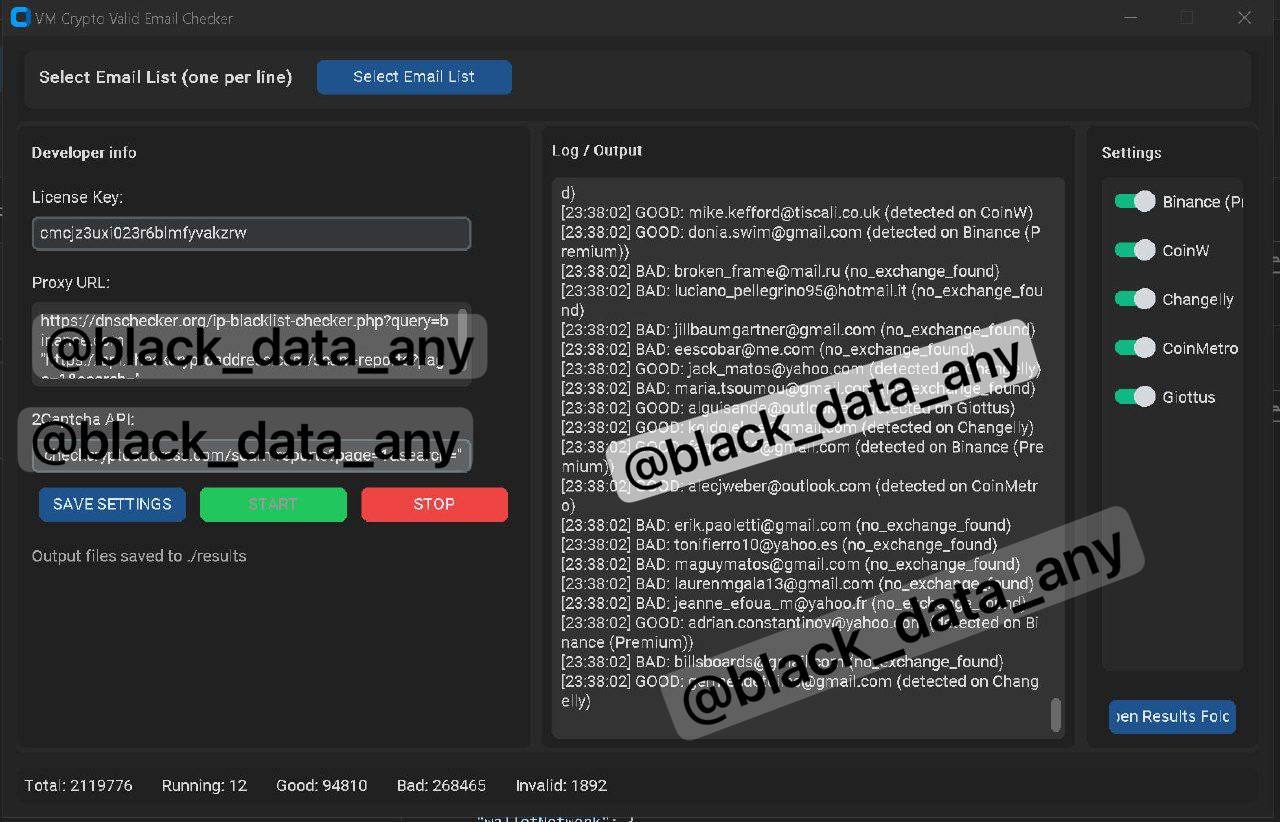1280x822 pixels.
Task: Switch off the CoinMetro toggle
Action: pos(1135,348)
